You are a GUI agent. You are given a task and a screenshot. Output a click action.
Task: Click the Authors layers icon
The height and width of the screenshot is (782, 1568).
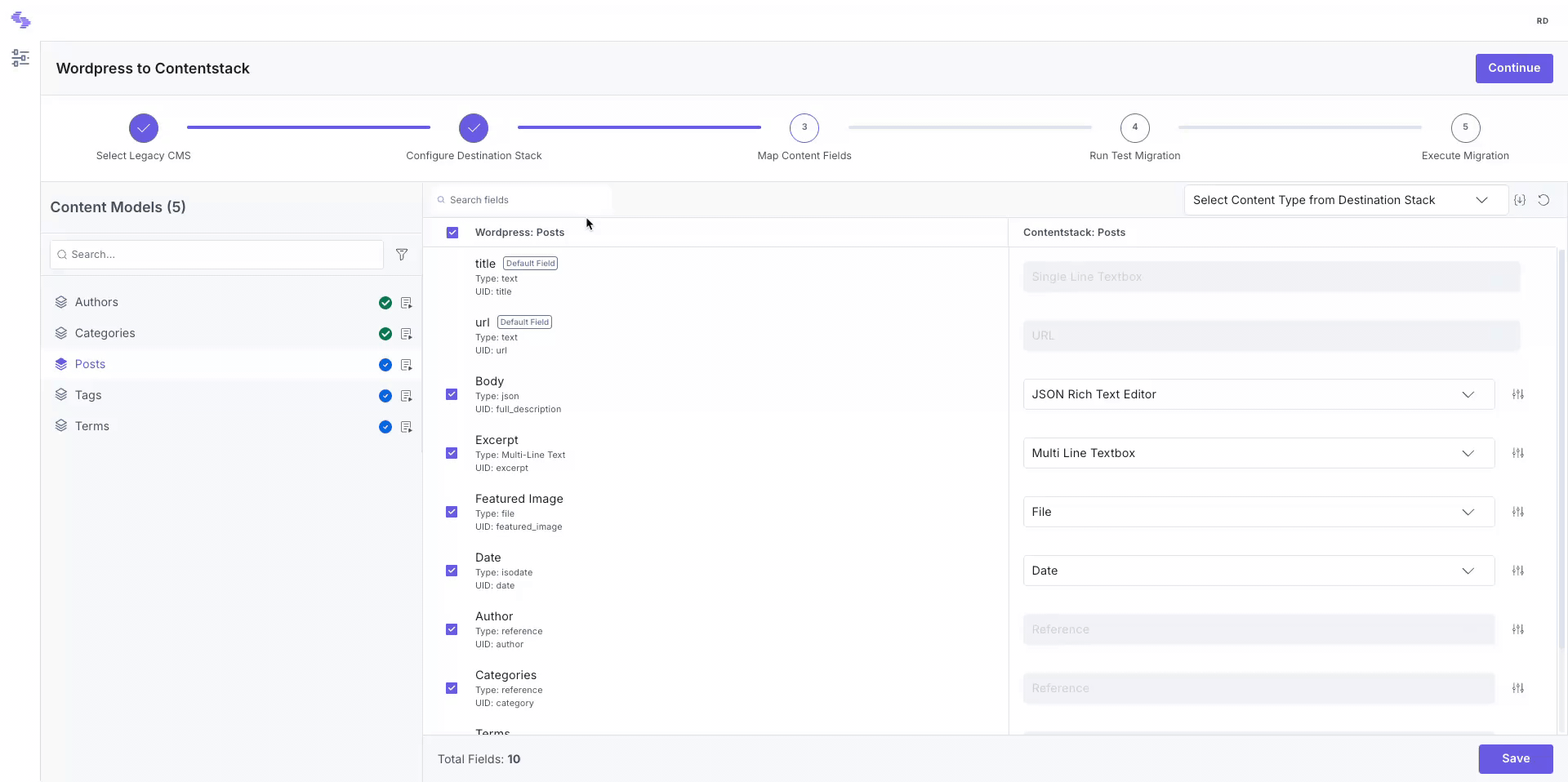61,302
